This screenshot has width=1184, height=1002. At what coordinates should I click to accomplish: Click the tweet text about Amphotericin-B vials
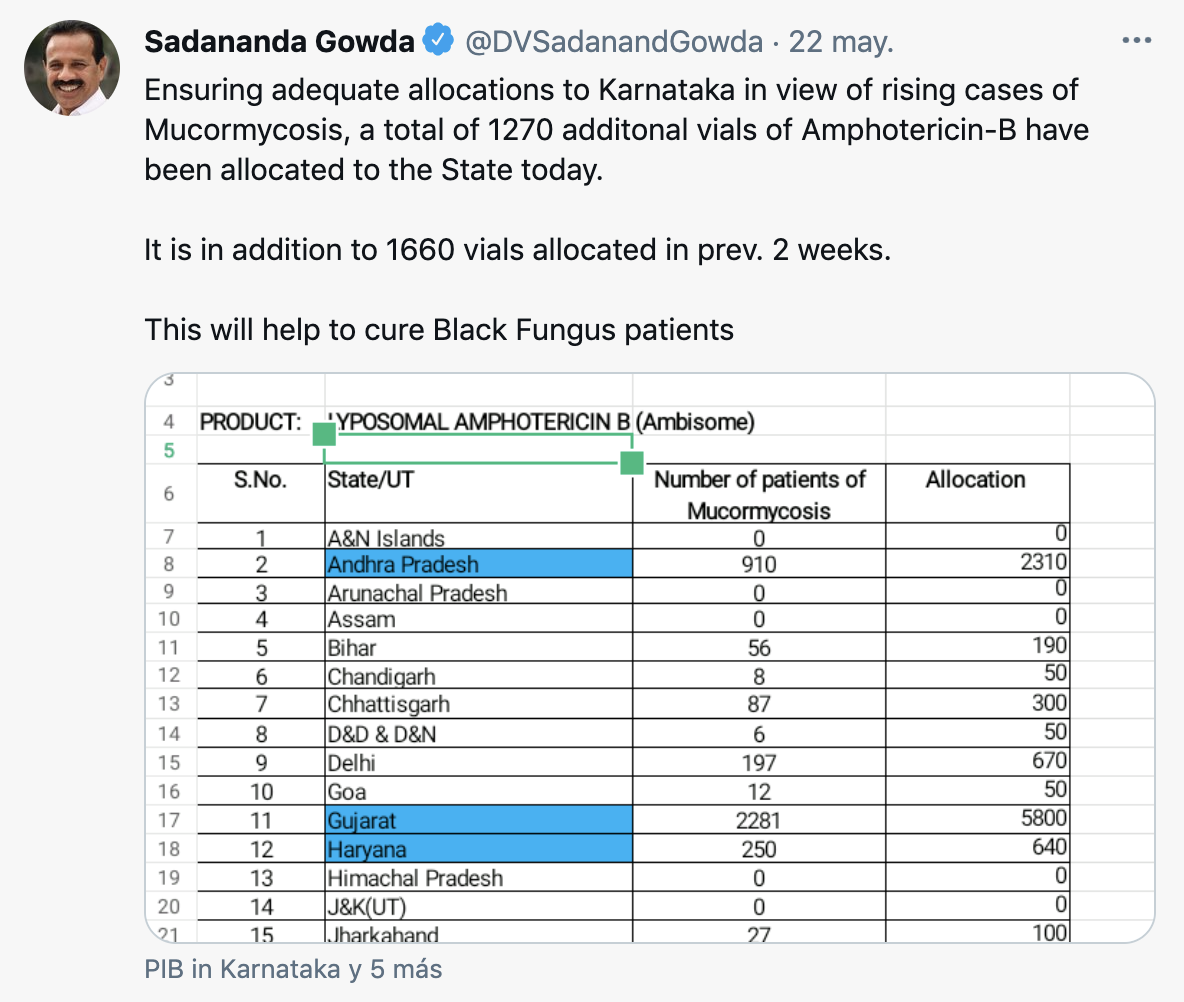(x=610, y=130)
